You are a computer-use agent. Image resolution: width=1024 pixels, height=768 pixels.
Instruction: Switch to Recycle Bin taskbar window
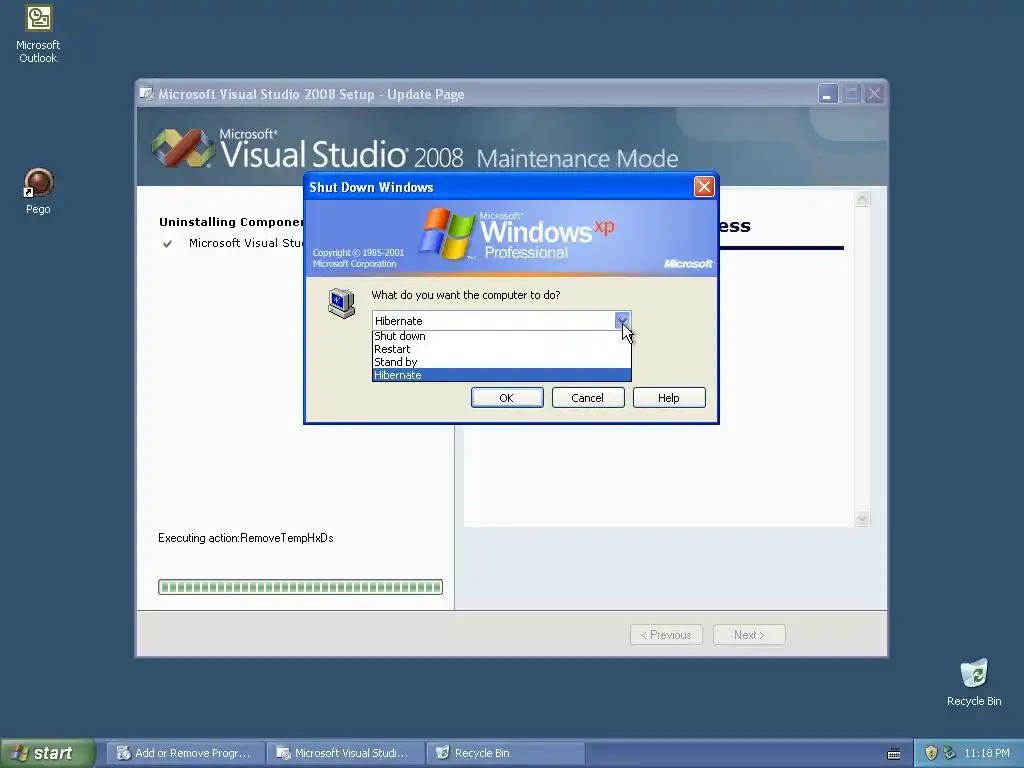[505, 753]
